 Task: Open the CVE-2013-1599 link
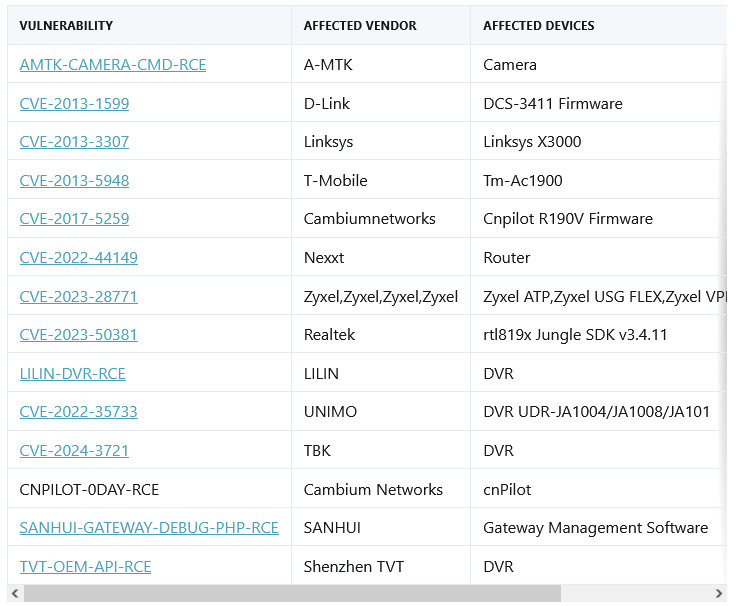click(74, 104)
